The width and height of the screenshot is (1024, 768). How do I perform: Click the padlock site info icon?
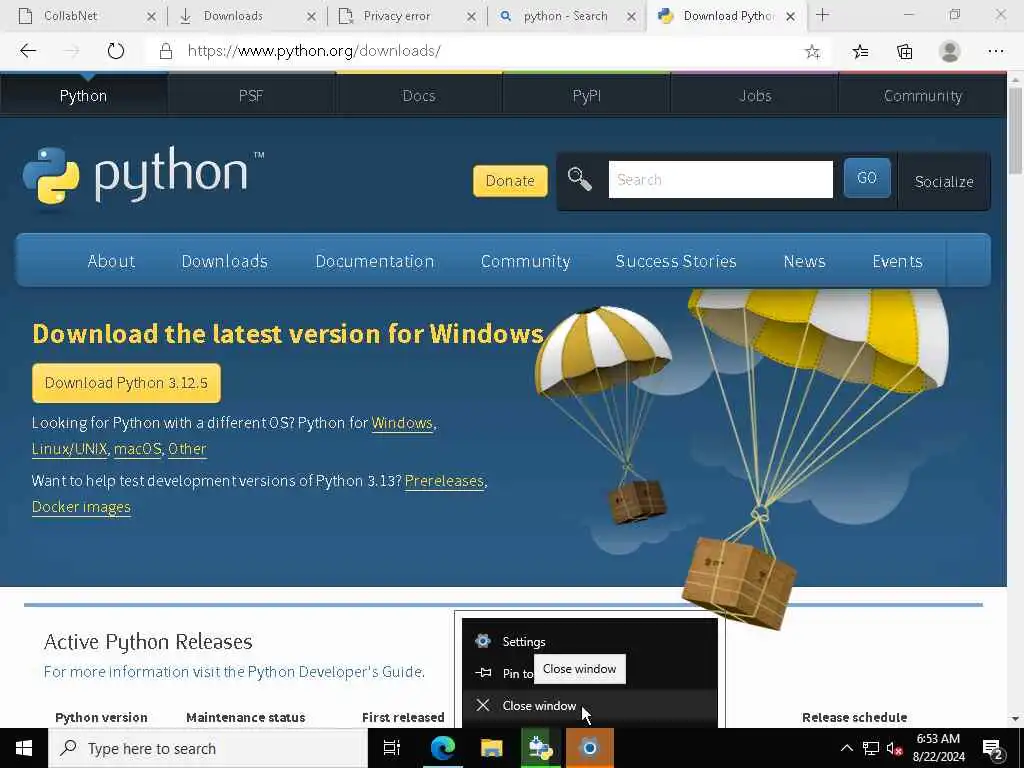tap(166, 51)
